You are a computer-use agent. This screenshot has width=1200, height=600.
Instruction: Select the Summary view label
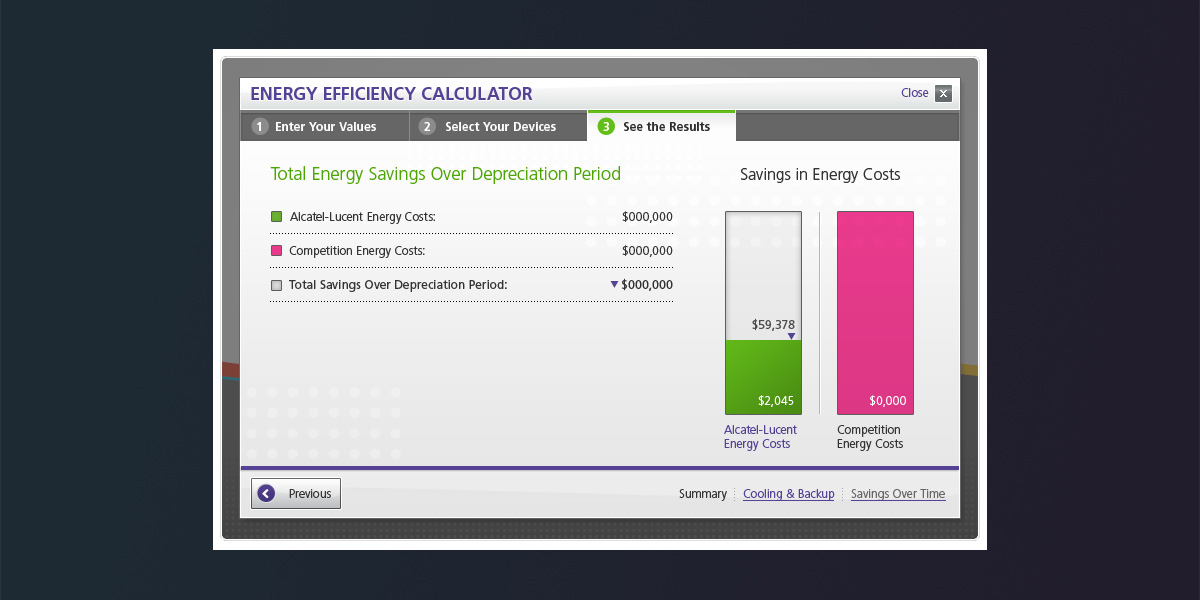coord(702,494)
